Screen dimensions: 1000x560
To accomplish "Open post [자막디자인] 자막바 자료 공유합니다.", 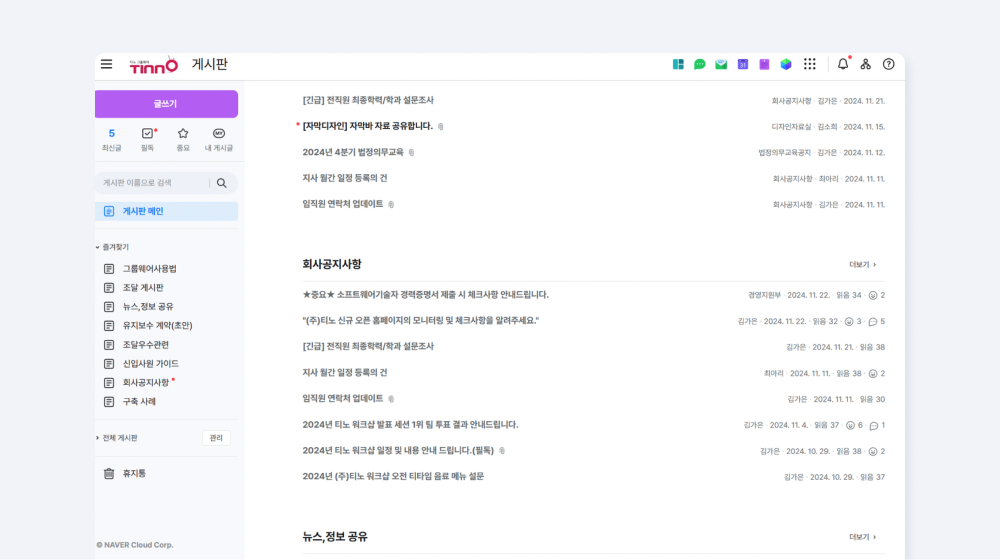I will 367,126.
